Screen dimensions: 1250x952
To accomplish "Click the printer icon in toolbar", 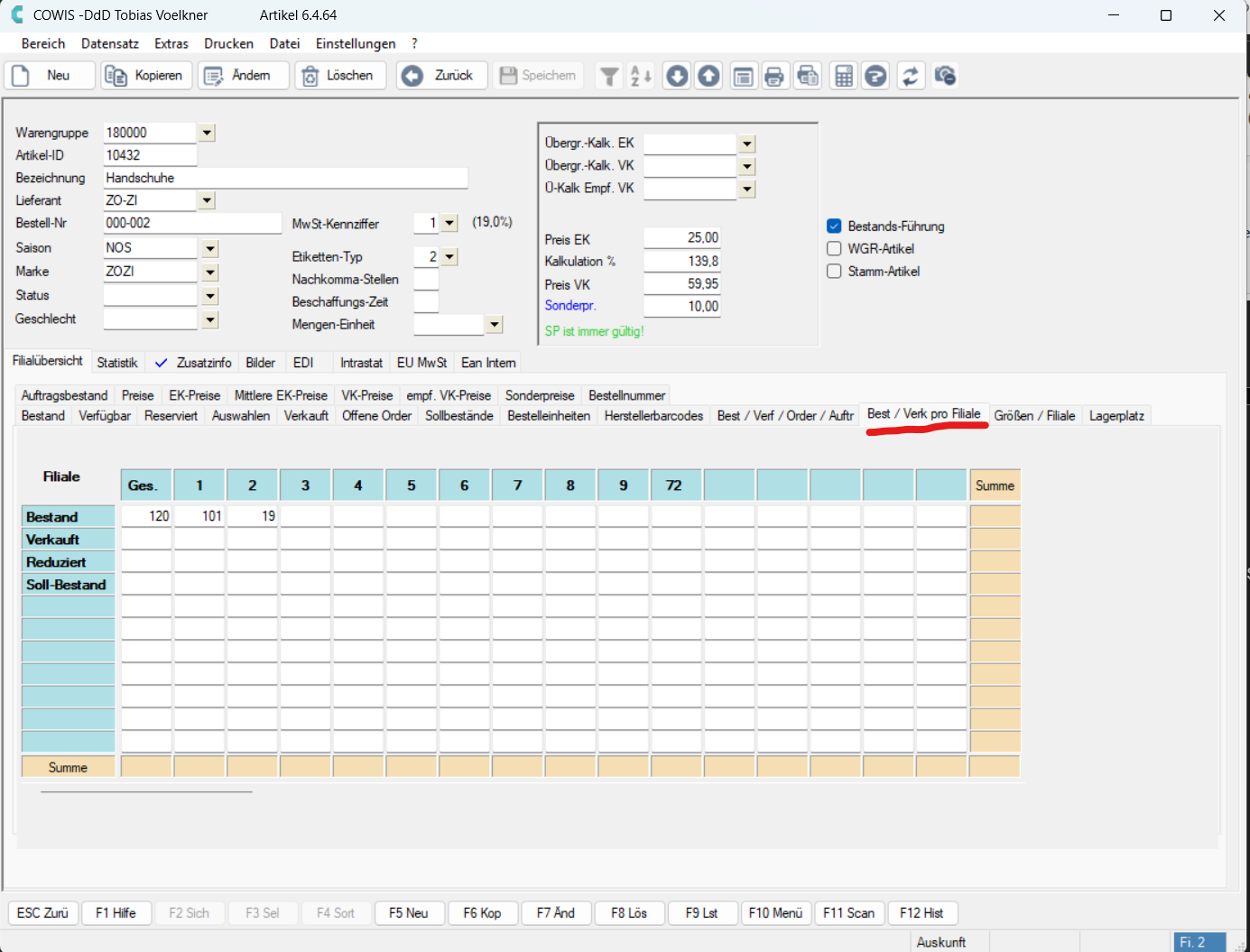I will pos(774,77).
